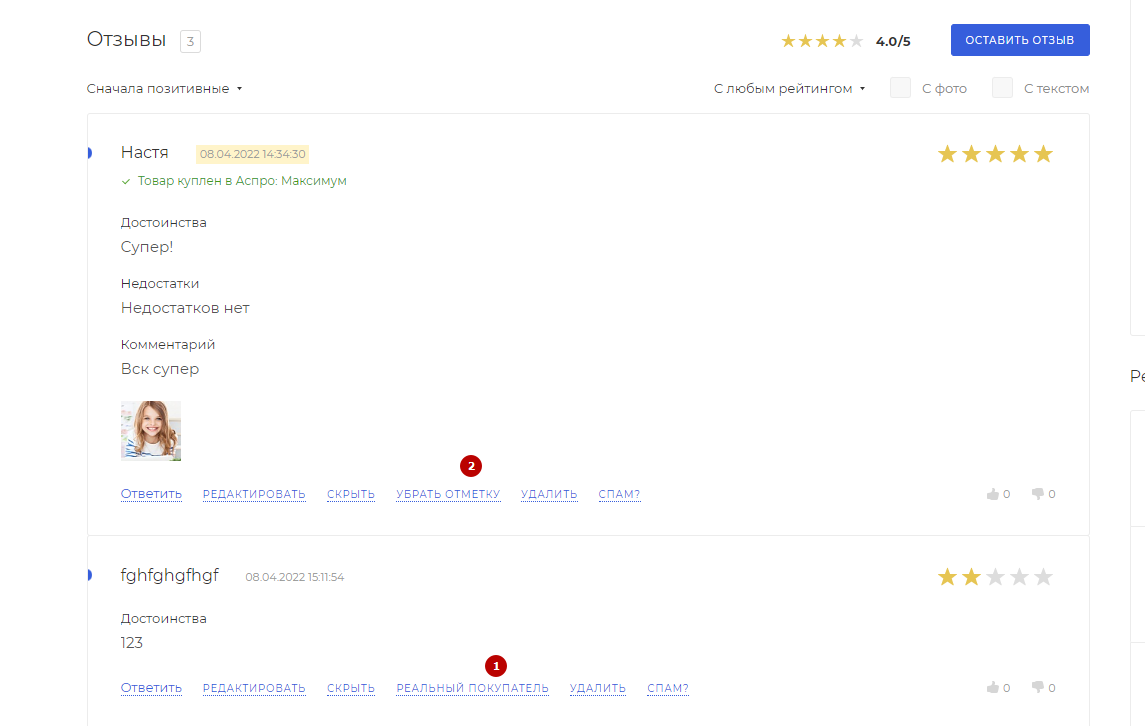Screen dimensions: 1145x726
Task: Click 'Удалить' on Настя's review
Action: (x=549, y=494)
